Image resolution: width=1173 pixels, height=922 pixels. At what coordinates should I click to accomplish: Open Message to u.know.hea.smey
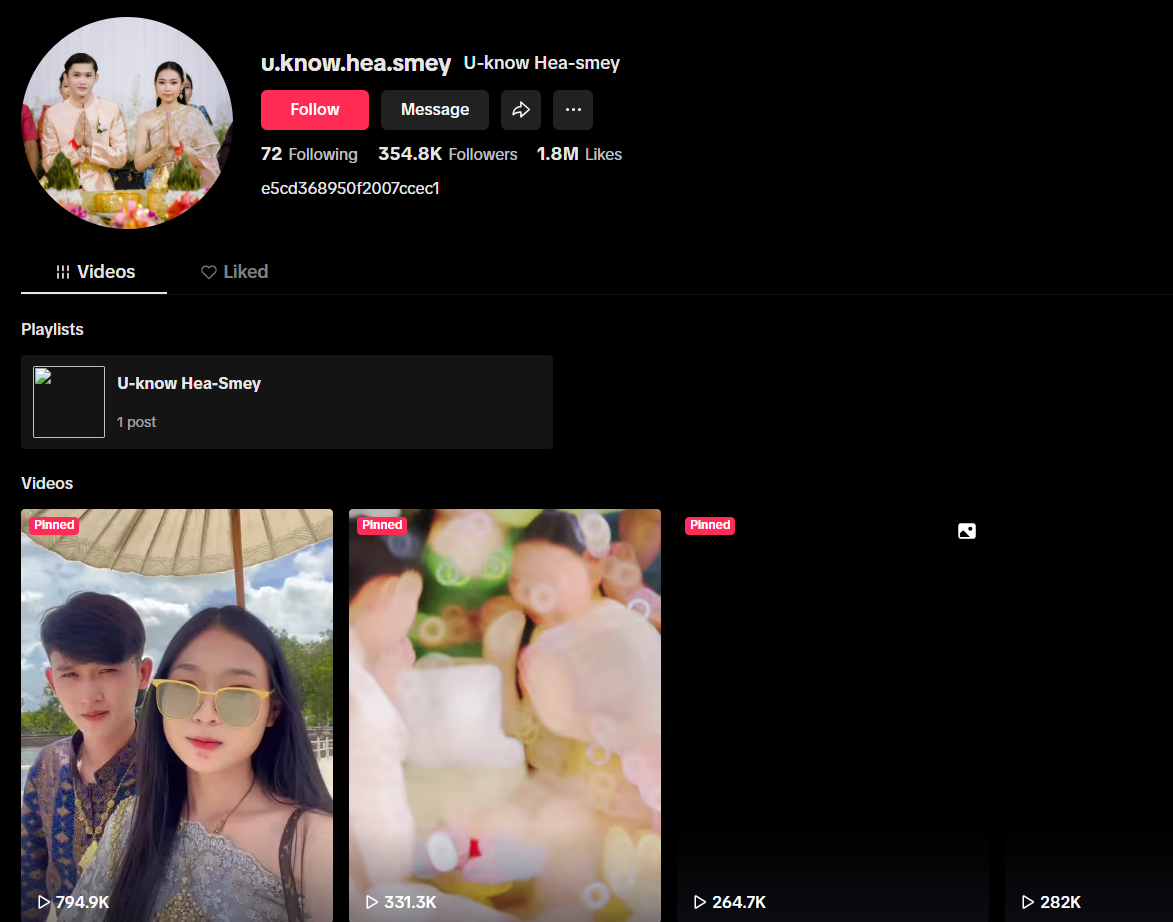435,110
